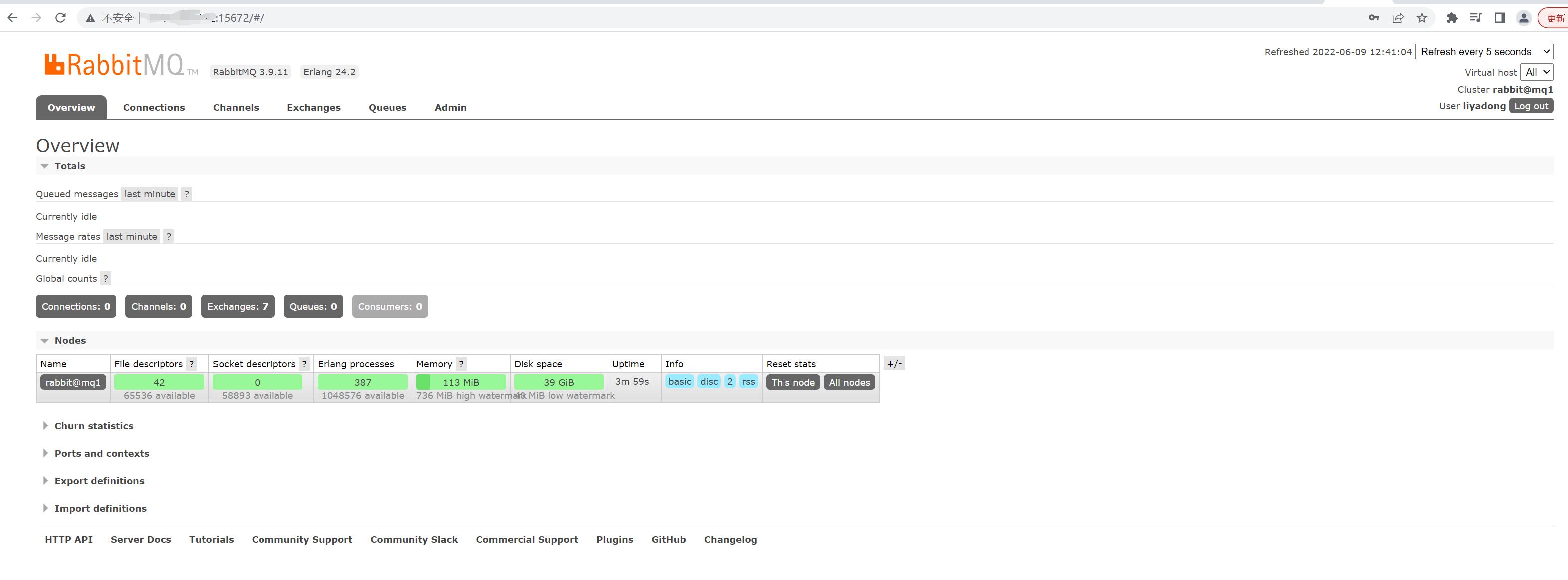This screenshot has height=580, width=1568.
Task: Toggle node columns with +/- button
Action: [x=894, y=364]
